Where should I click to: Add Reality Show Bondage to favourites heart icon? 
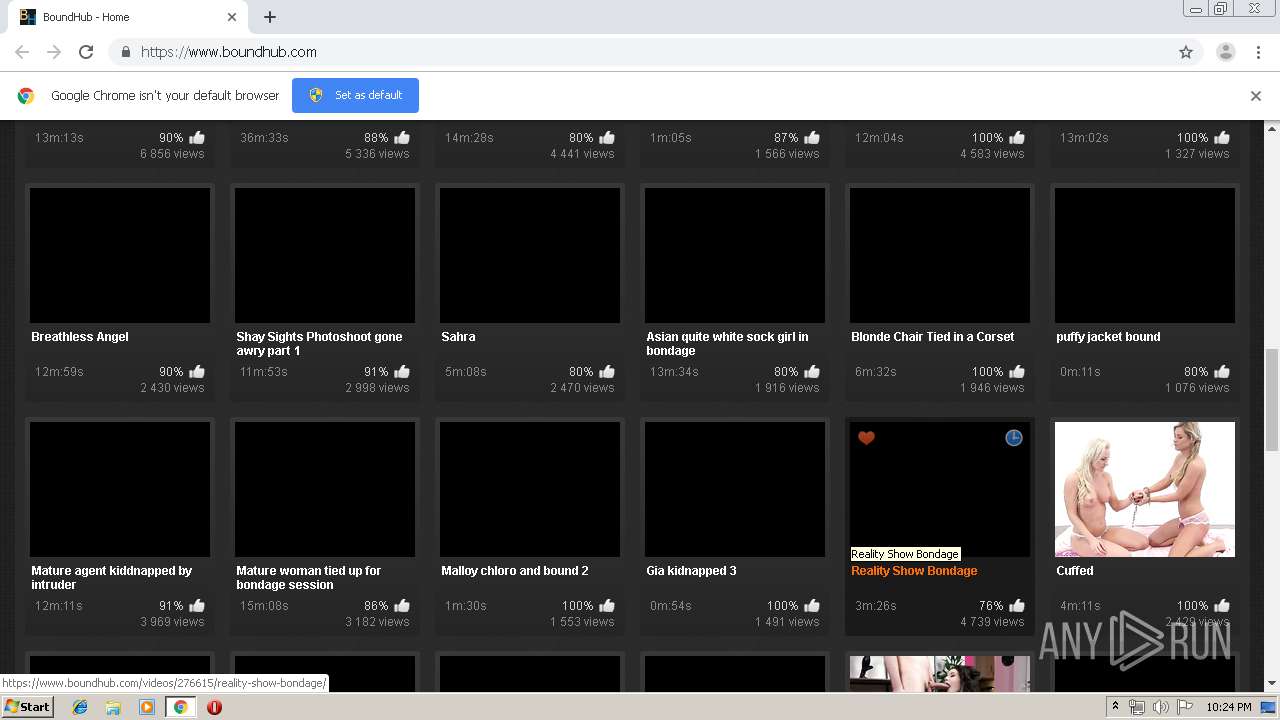pos(867,438)
